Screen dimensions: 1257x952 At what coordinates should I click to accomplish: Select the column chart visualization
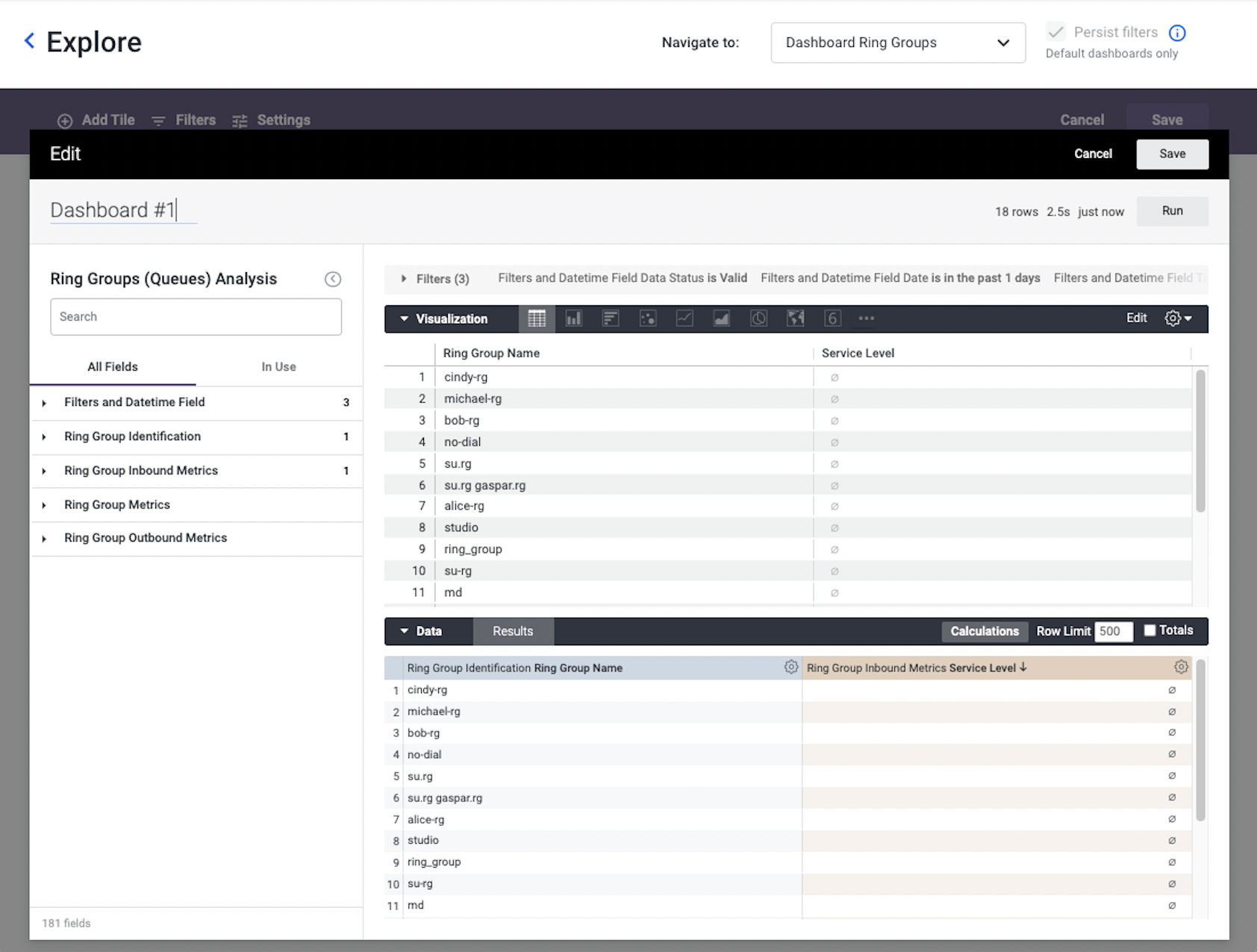573,319
